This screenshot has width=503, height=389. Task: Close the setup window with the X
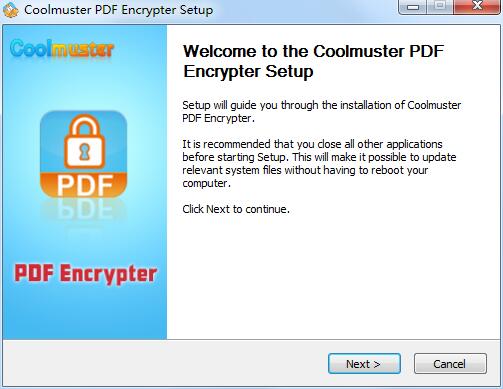click(x=477, y=7)
